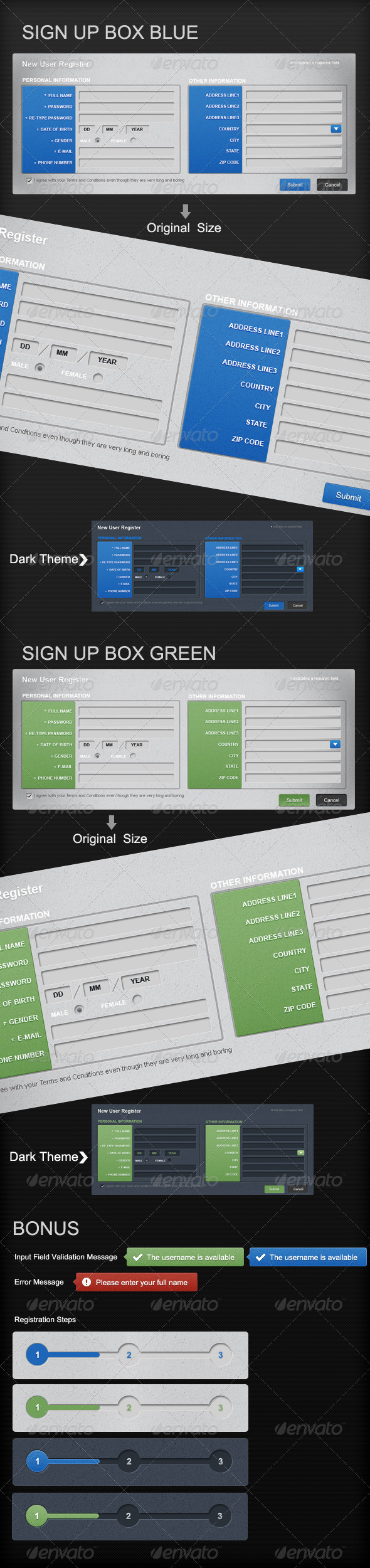This screenshot has width=370, height=1568.
Task: Click the Address Line1 field in the blue sign up box
Action: point(294,95)
